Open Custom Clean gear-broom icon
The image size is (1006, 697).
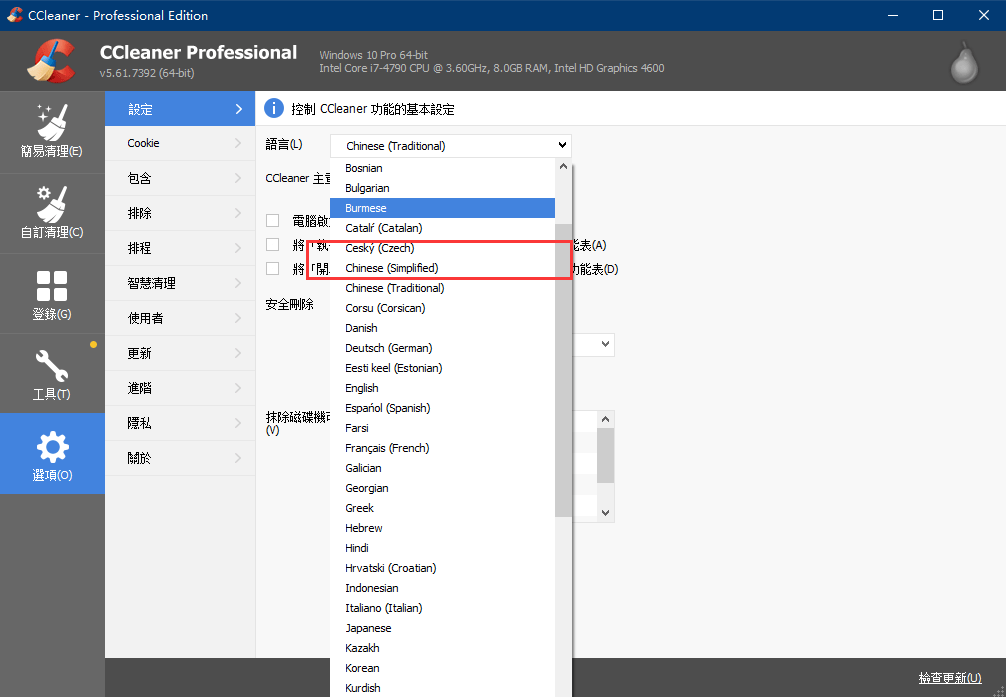(51, 203)
